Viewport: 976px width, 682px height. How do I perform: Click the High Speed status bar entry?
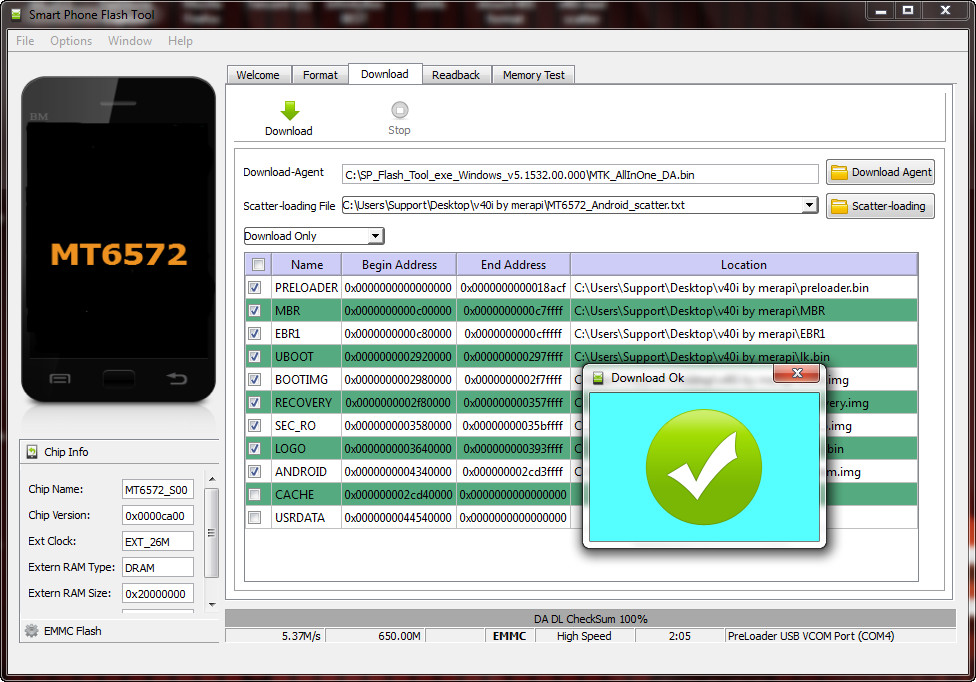[x=584, y=636]
